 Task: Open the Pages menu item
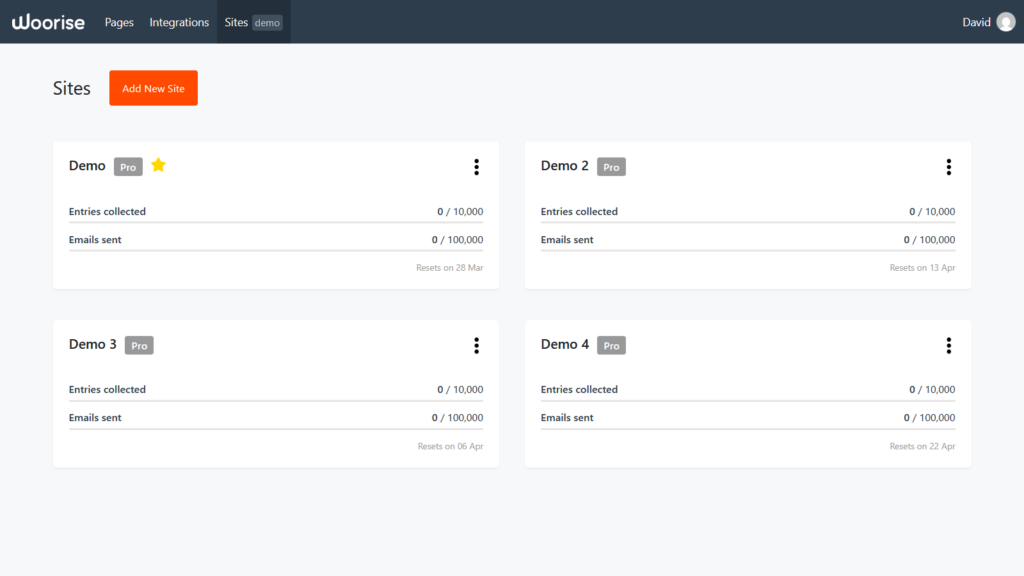point(119,22)
